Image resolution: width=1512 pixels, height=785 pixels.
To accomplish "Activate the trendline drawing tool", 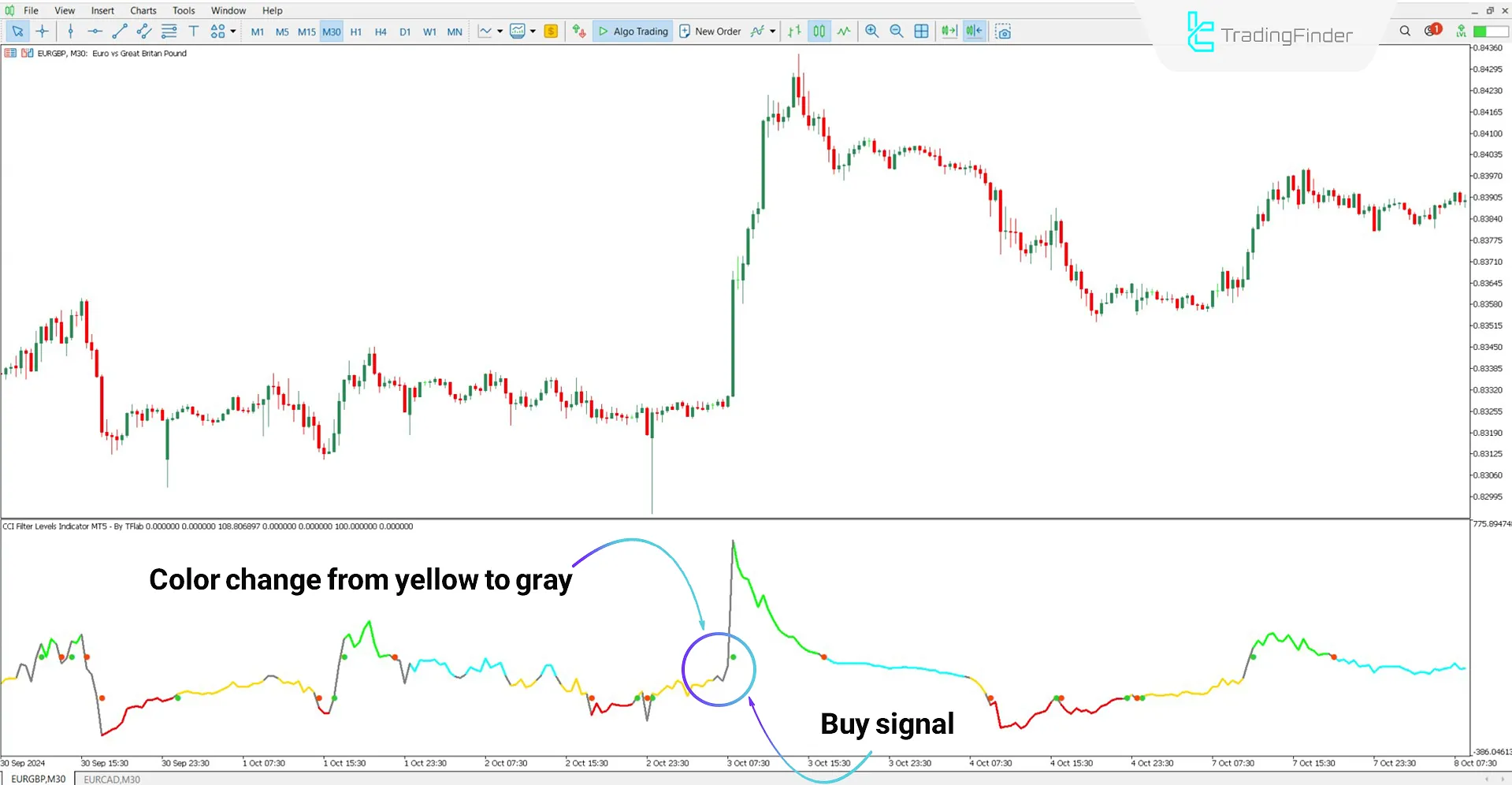I will click(120, 31).
